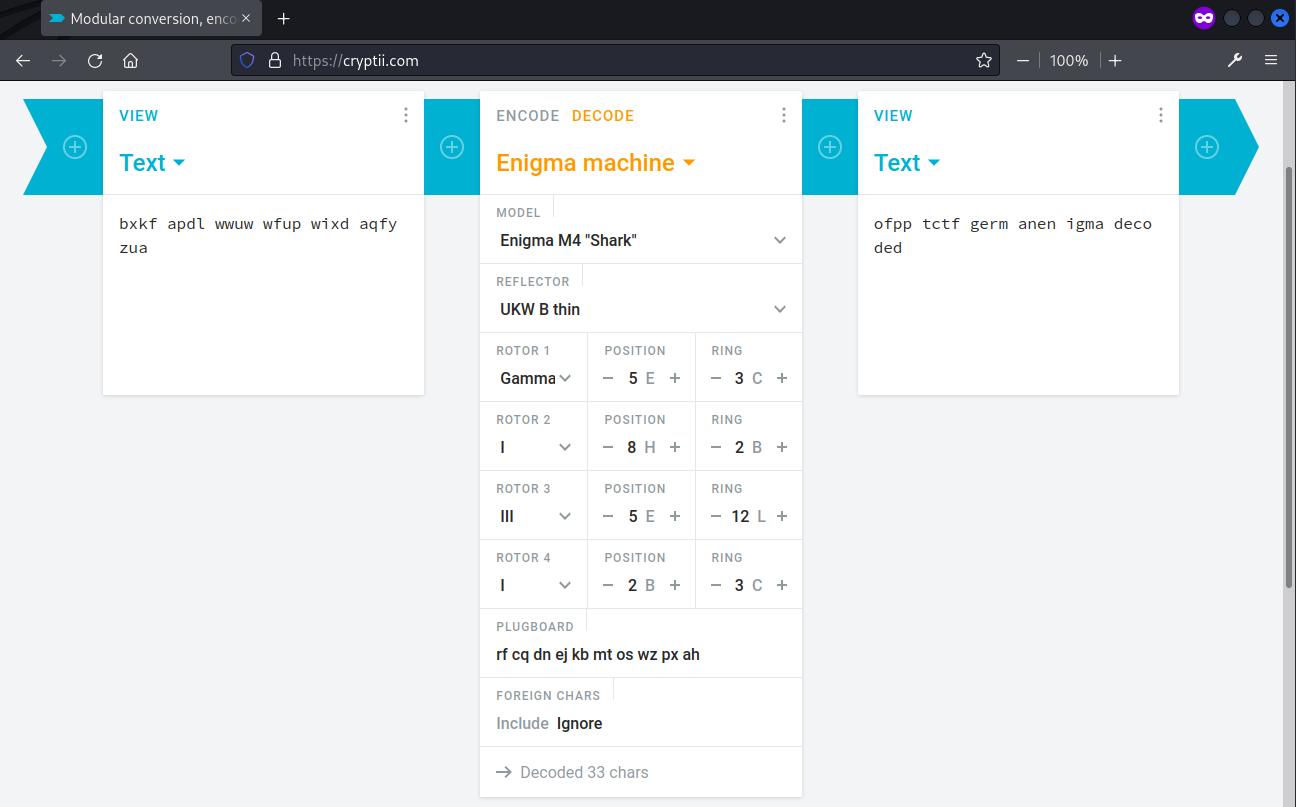Screen dimensions: 1296x807
Task: Increase Rotor 3 ring setting
Action: [x=782, y=516]
